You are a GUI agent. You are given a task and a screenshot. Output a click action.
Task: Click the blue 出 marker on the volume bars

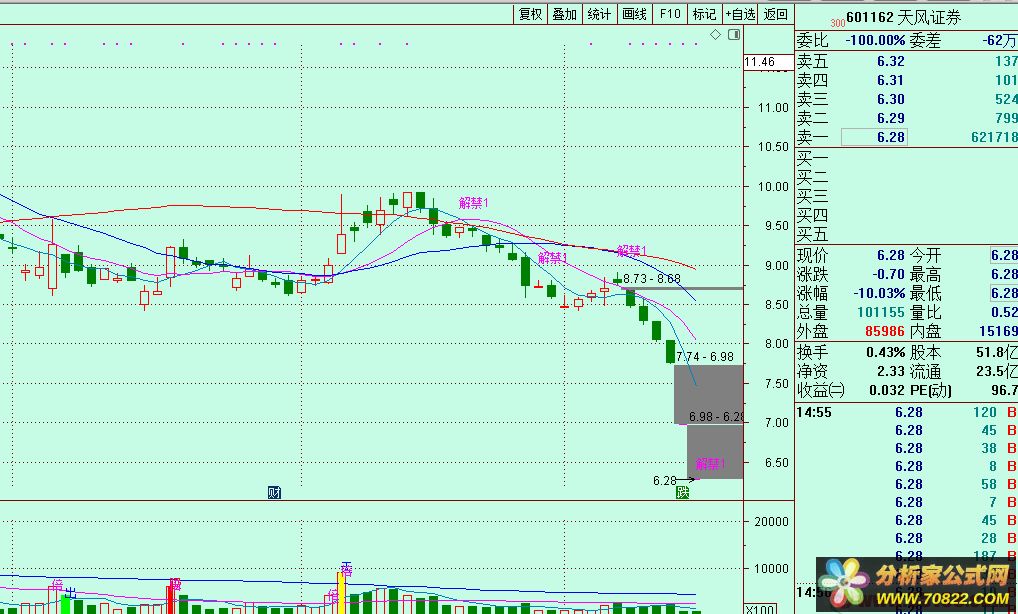click(70, 593)
